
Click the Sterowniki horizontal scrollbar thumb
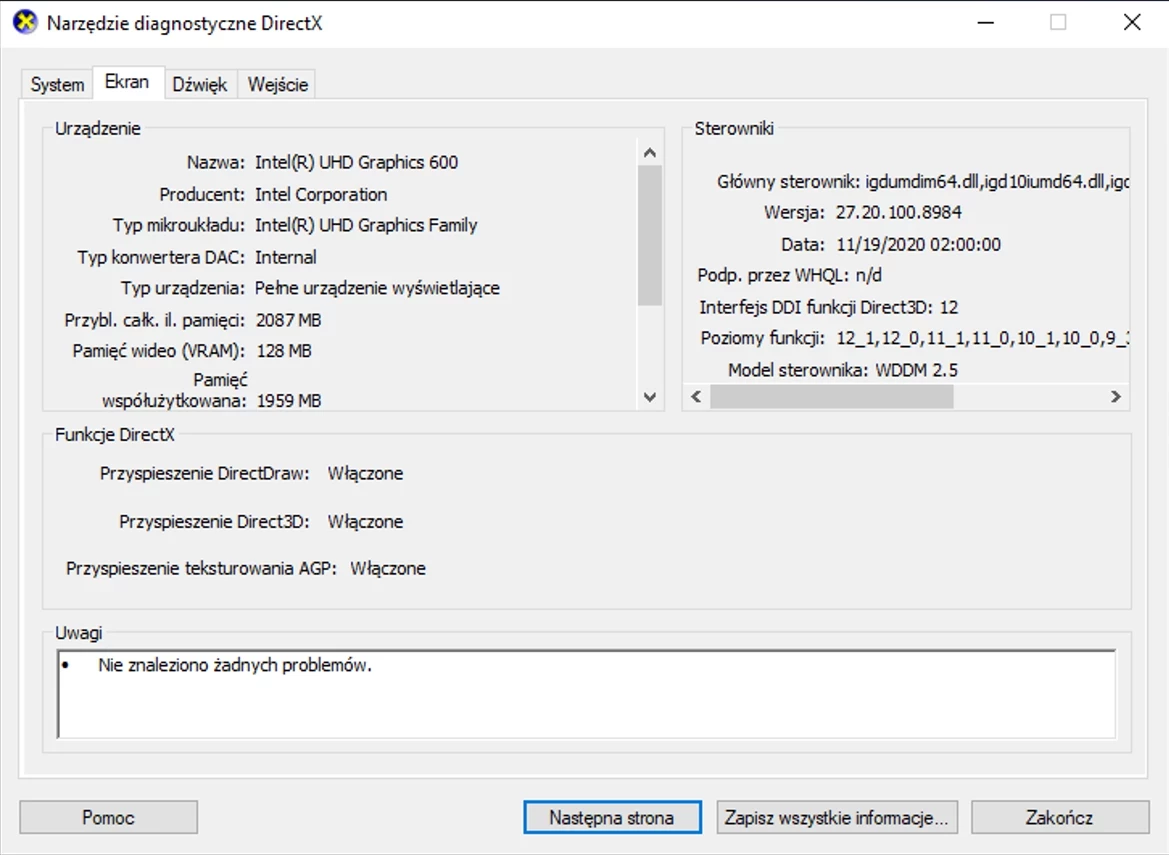[831, 397]
